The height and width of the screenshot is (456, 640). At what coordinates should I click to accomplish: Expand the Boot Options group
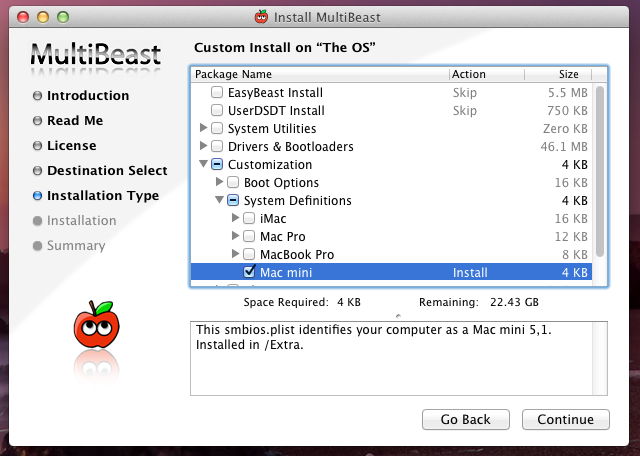219,182
